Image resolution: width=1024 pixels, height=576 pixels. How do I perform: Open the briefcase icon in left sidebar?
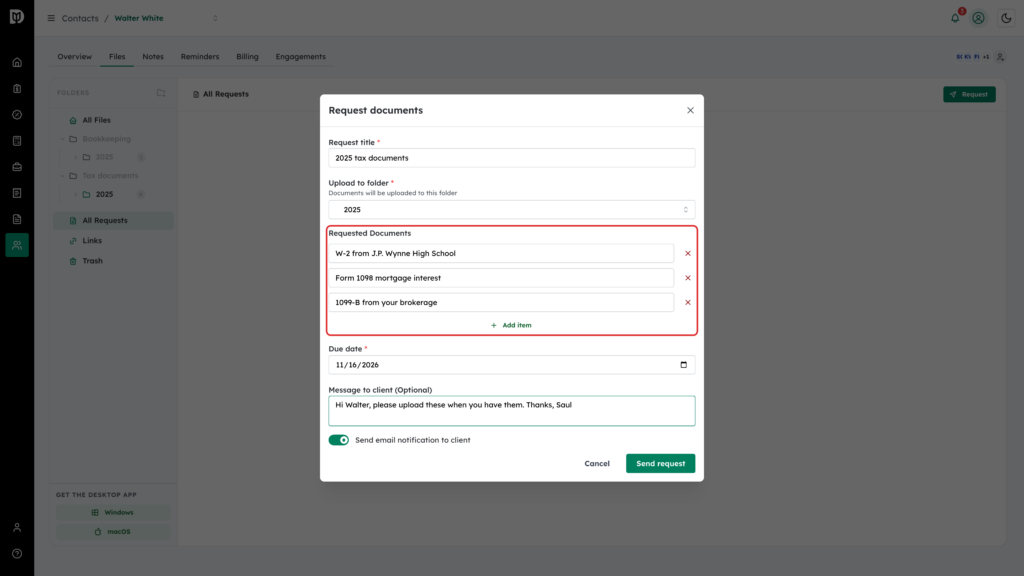pyautogui.click(x=17, y=167)
